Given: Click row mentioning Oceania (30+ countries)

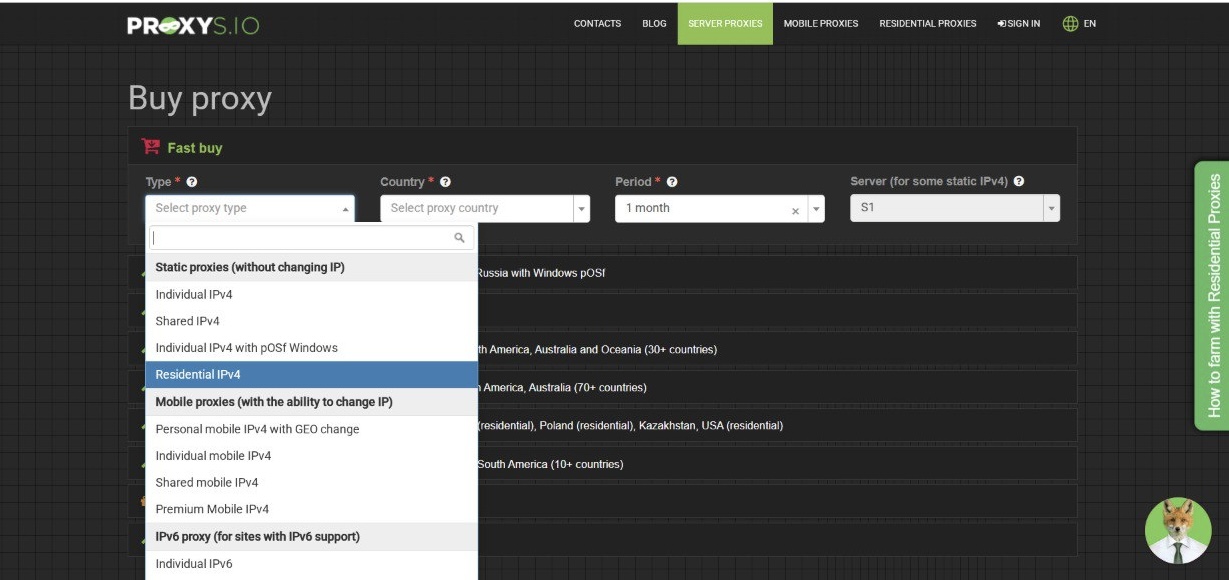Looking at the screenshot, I should [x=603, y=349].
